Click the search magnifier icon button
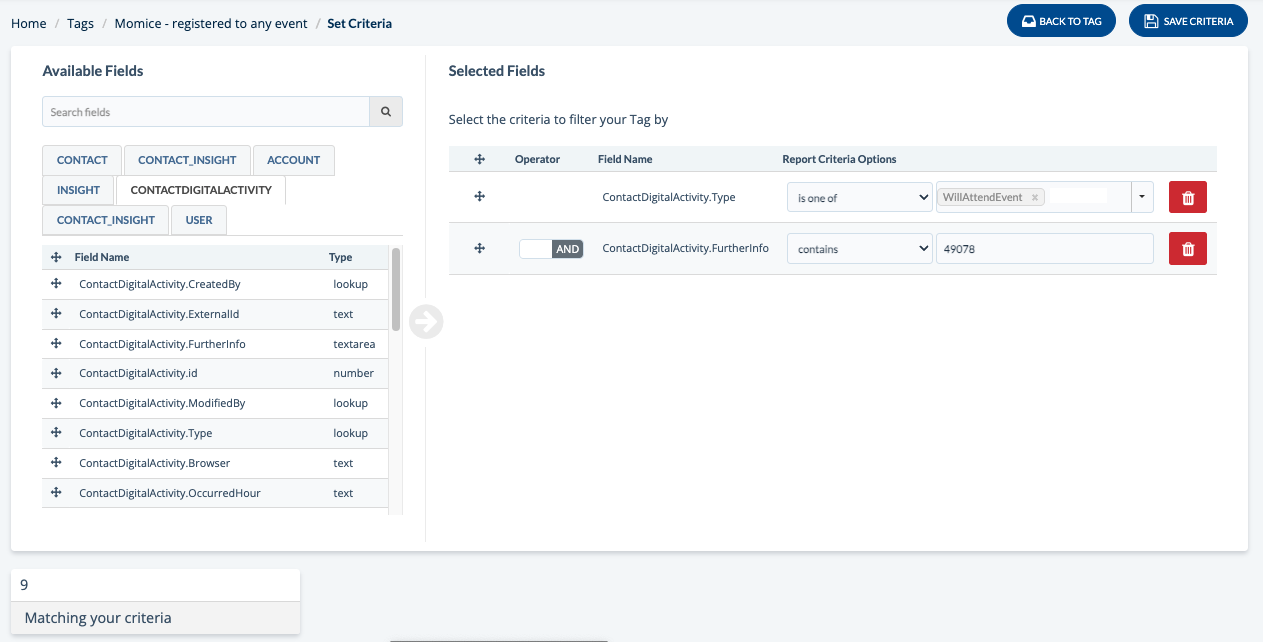The width and height of the screenshot is (1263, 642). pos(386,112)
